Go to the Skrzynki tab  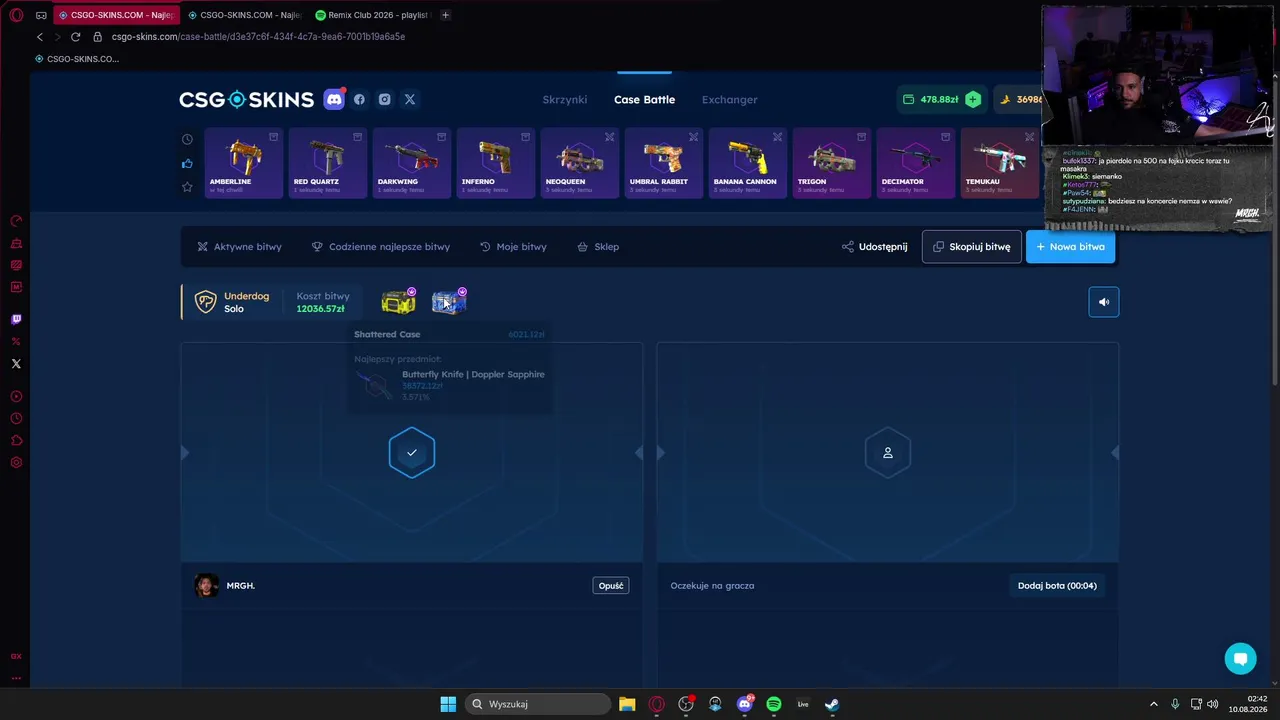[565, 99]
